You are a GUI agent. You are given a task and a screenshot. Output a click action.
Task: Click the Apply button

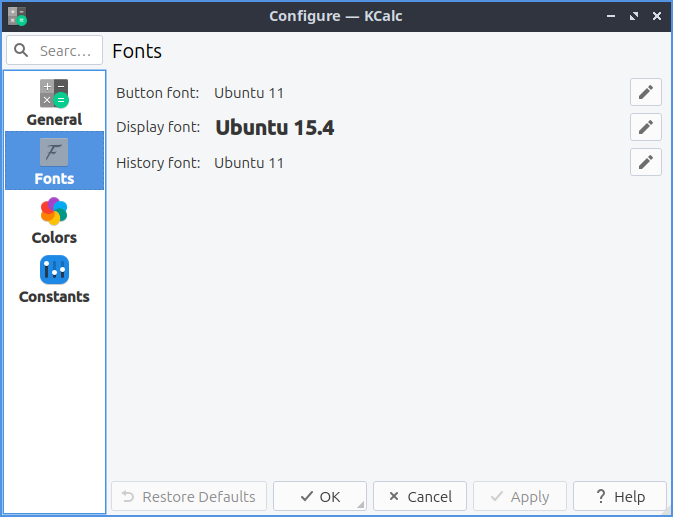tap(520, 496)
